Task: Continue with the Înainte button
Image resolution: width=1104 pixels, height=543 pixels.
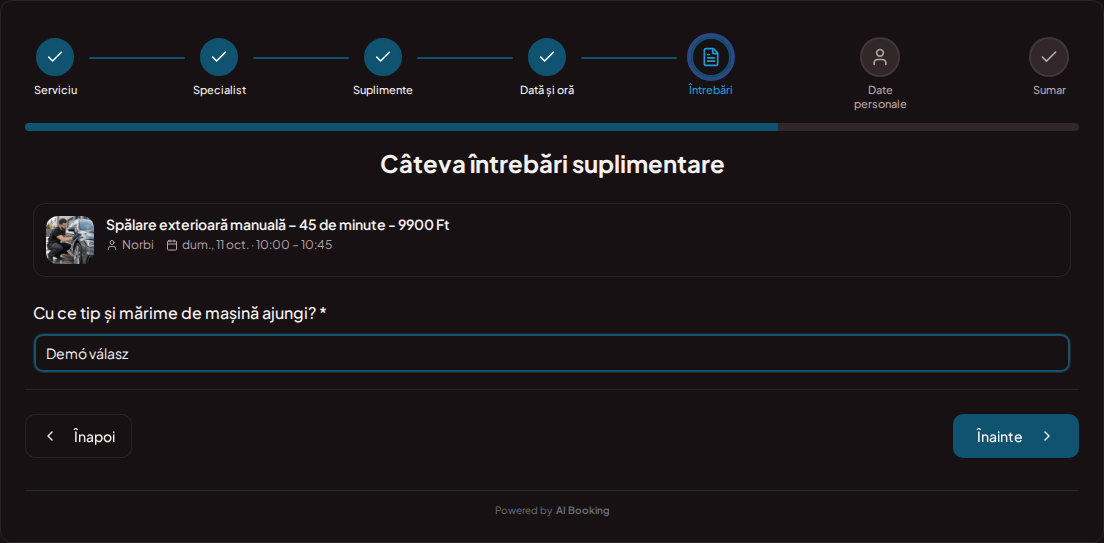Action: pyautogui.click(x=1015, y=436)
